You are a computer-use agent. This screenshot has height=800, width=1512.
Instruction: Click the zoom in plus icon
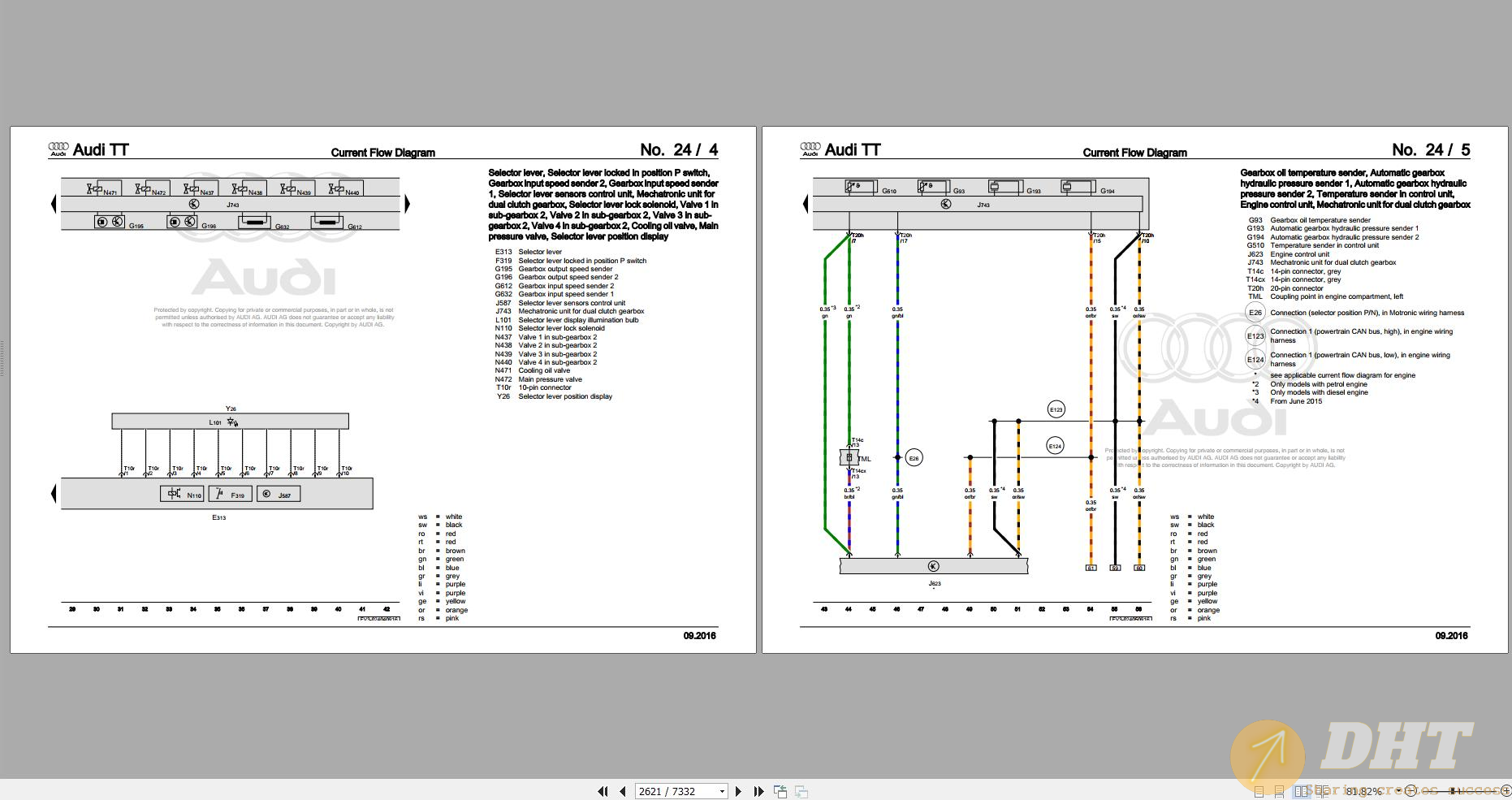coord(1506,791)
